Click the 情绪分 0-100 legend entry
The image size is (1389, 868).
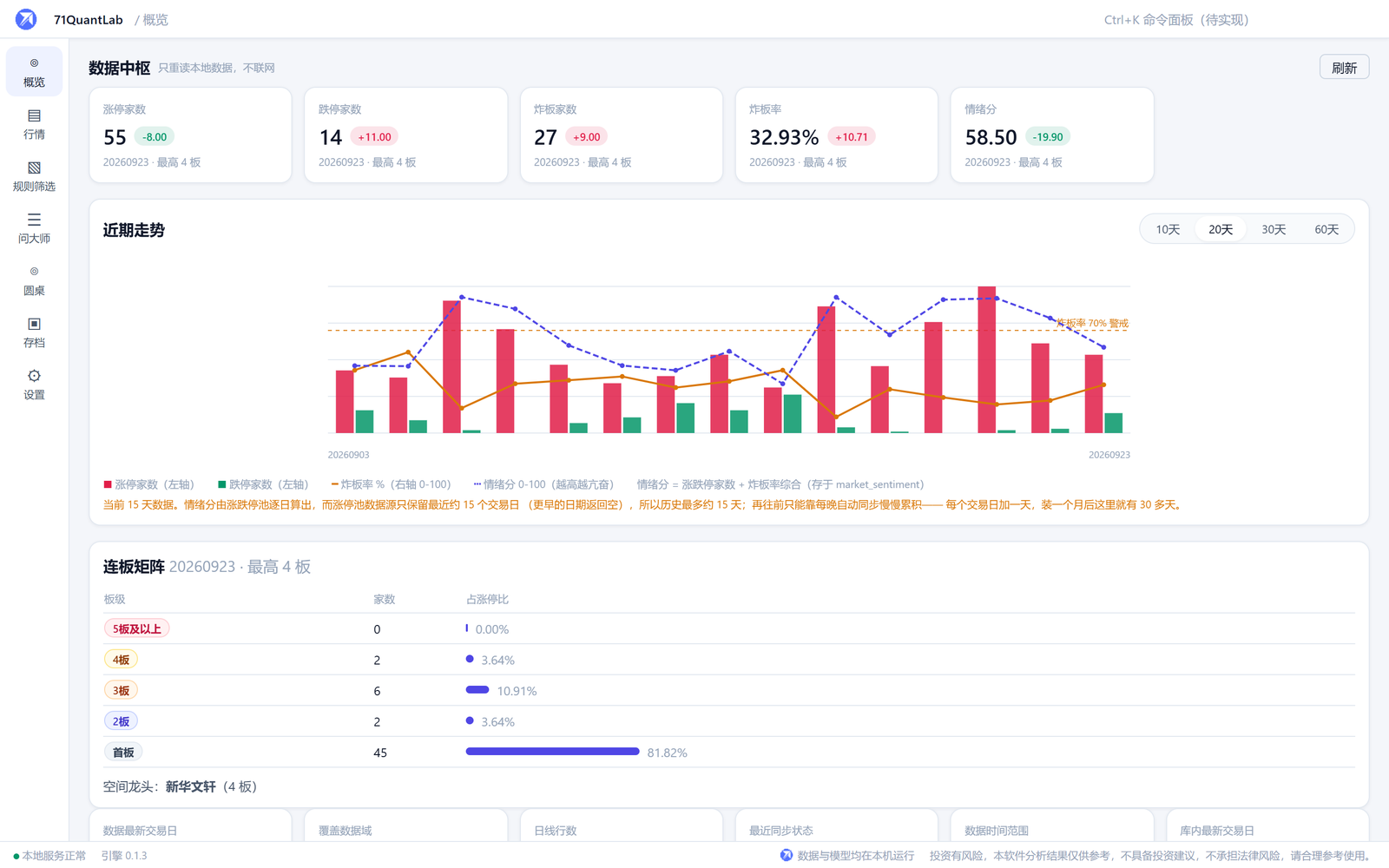[543, 484]
